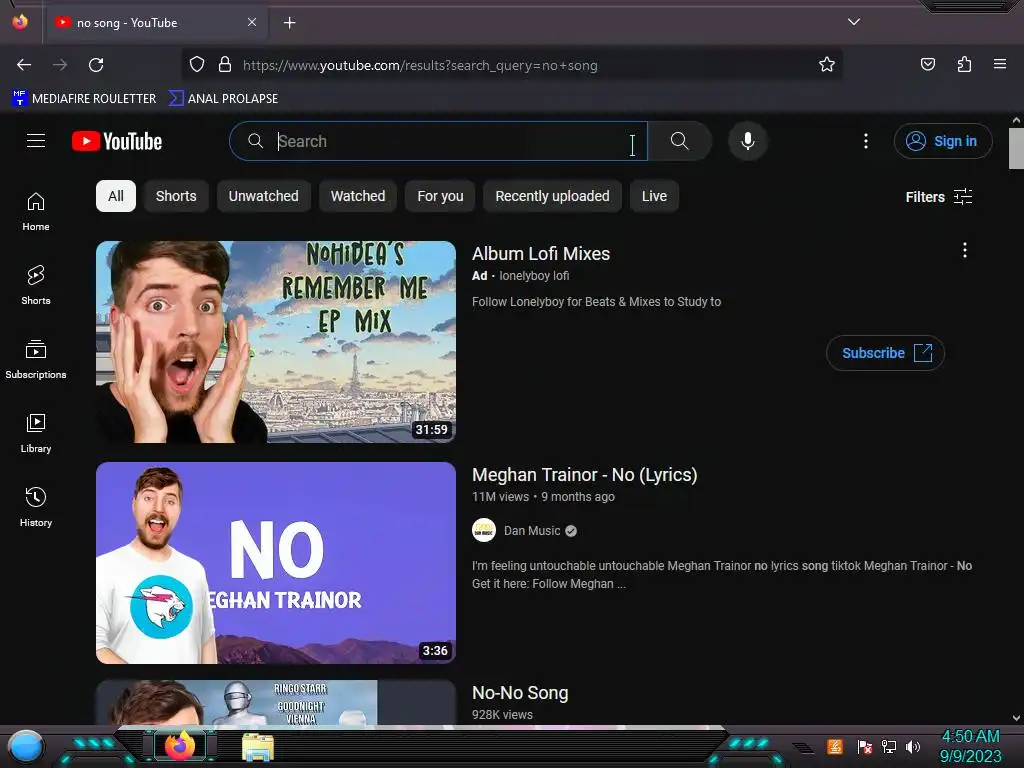Image resolution: width=1024 pixels, height=768 pixels.
Task: Click Dan Music channel avatar
Action: (x=484, y=530)
